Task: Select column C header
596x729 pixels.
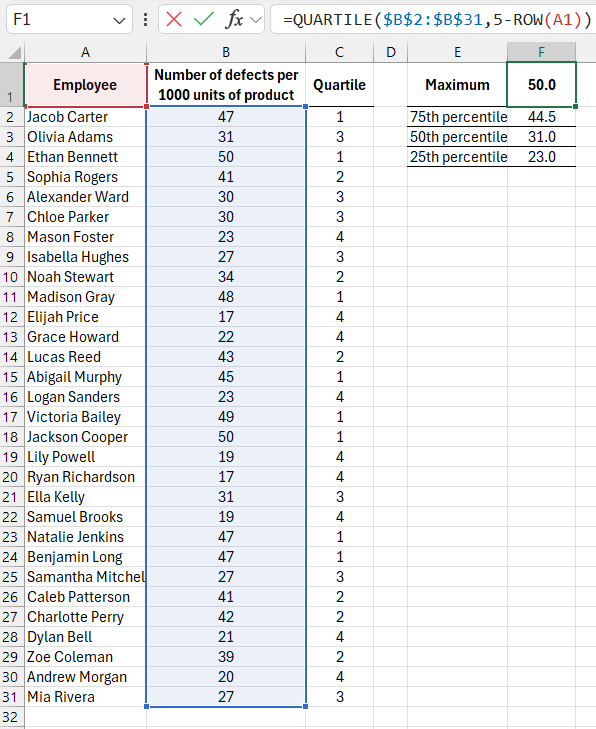Action: tap(339, 52)
